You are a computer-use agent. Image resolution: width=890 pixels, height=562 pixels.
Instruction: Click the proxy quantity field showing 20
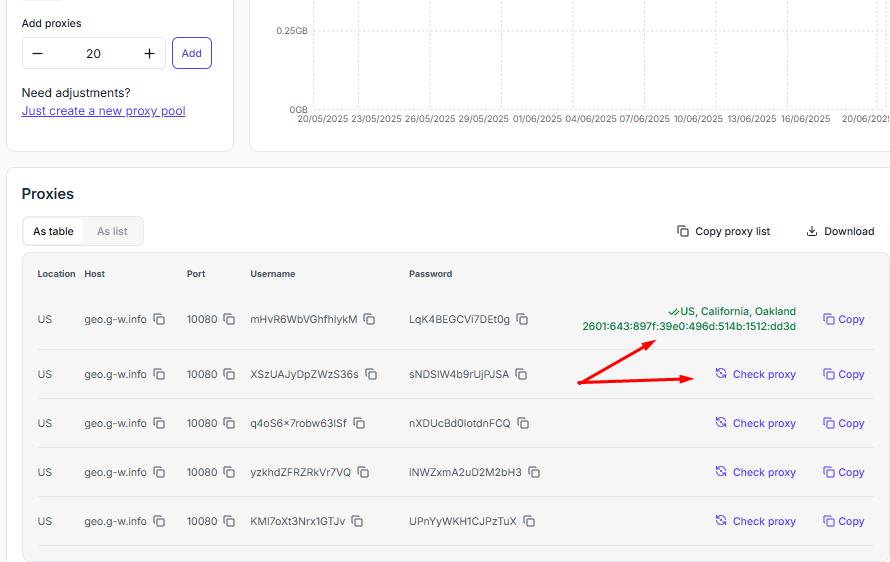point(94,53)
